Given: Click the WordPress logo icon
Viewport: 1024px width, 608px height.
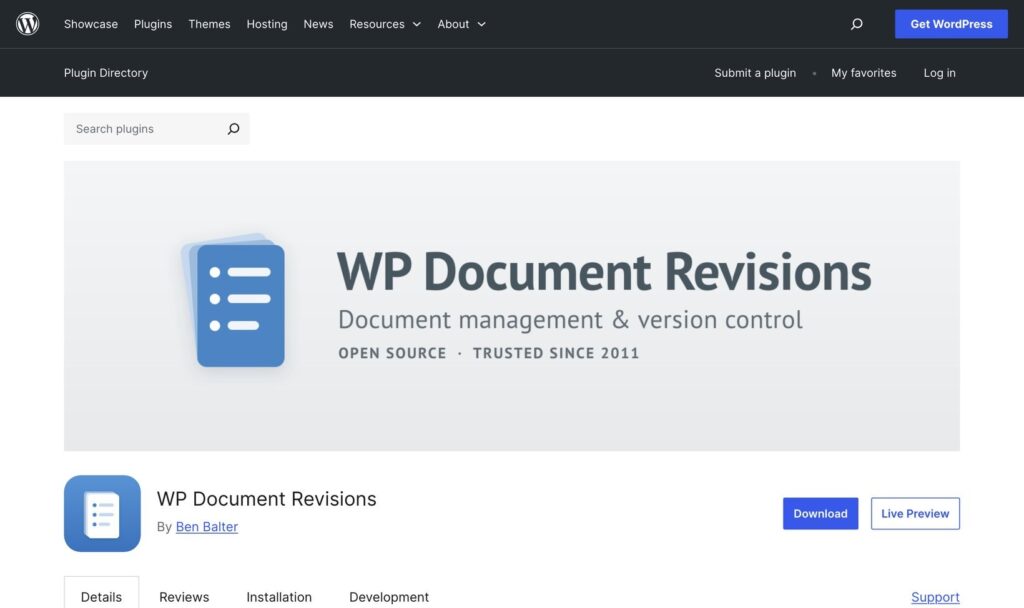Looking at the screenshot, I should (27, 24).
